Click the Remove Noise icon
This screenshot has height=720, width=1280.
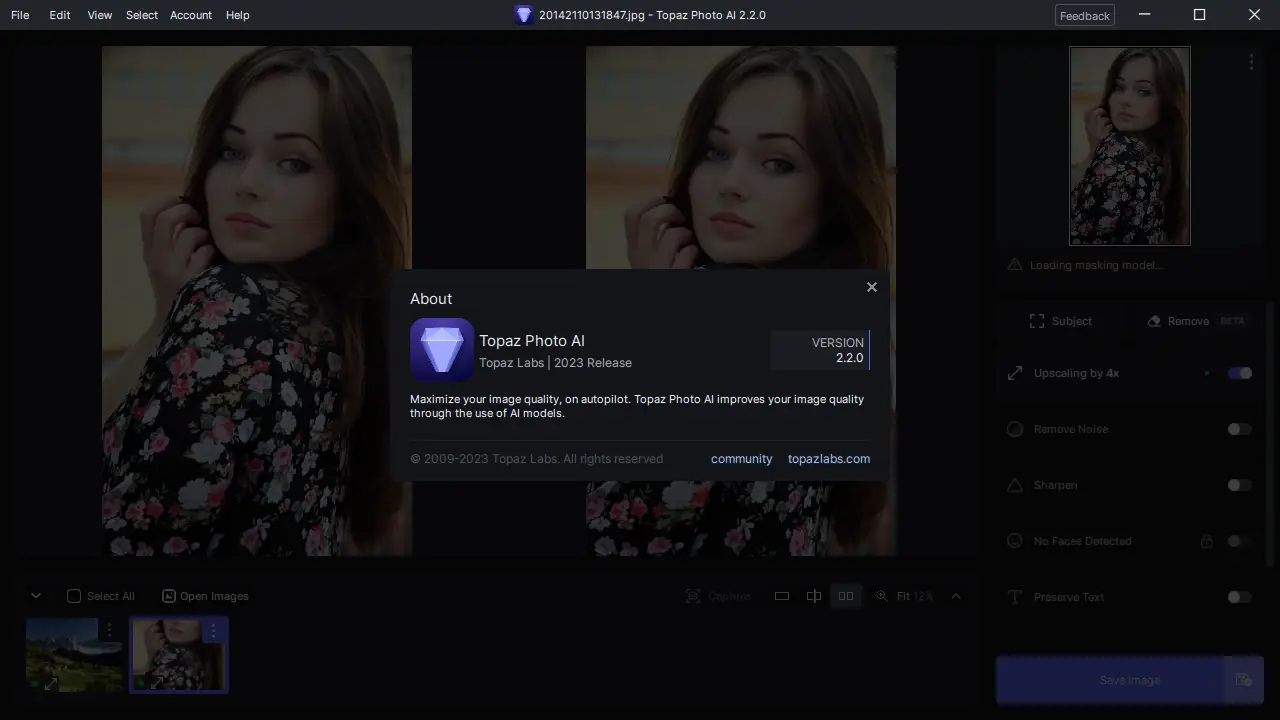[x=1015, y=429]
